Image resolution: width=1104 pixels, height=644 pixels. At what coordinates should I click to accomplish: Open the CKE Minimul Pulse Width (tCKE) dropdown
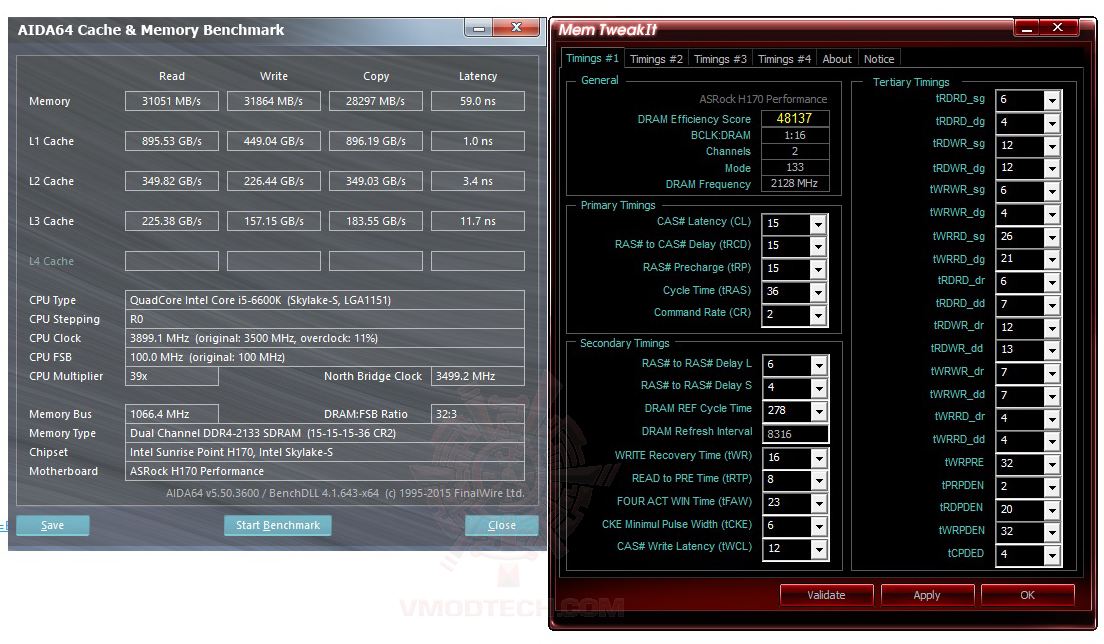tap(818, 527)
